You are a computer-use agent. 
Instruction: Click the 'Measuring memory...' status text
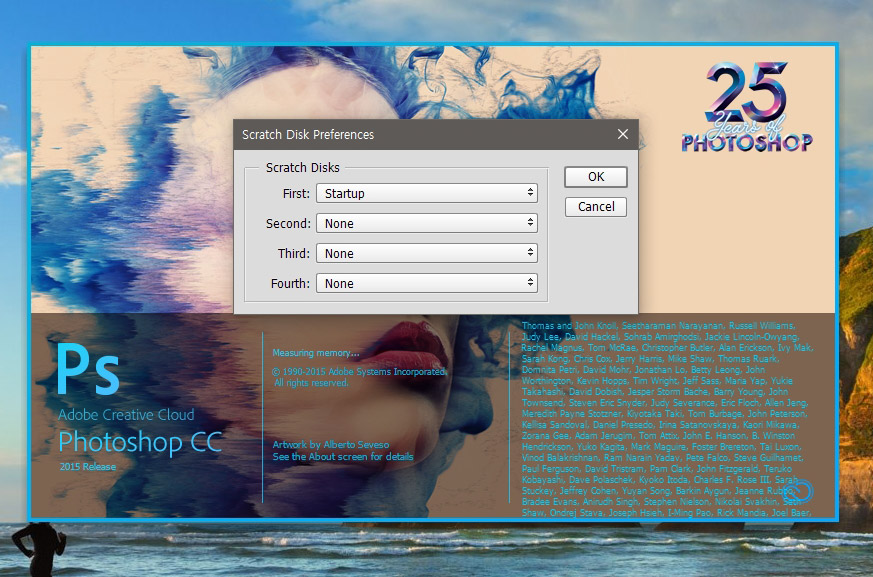point(316,353)
